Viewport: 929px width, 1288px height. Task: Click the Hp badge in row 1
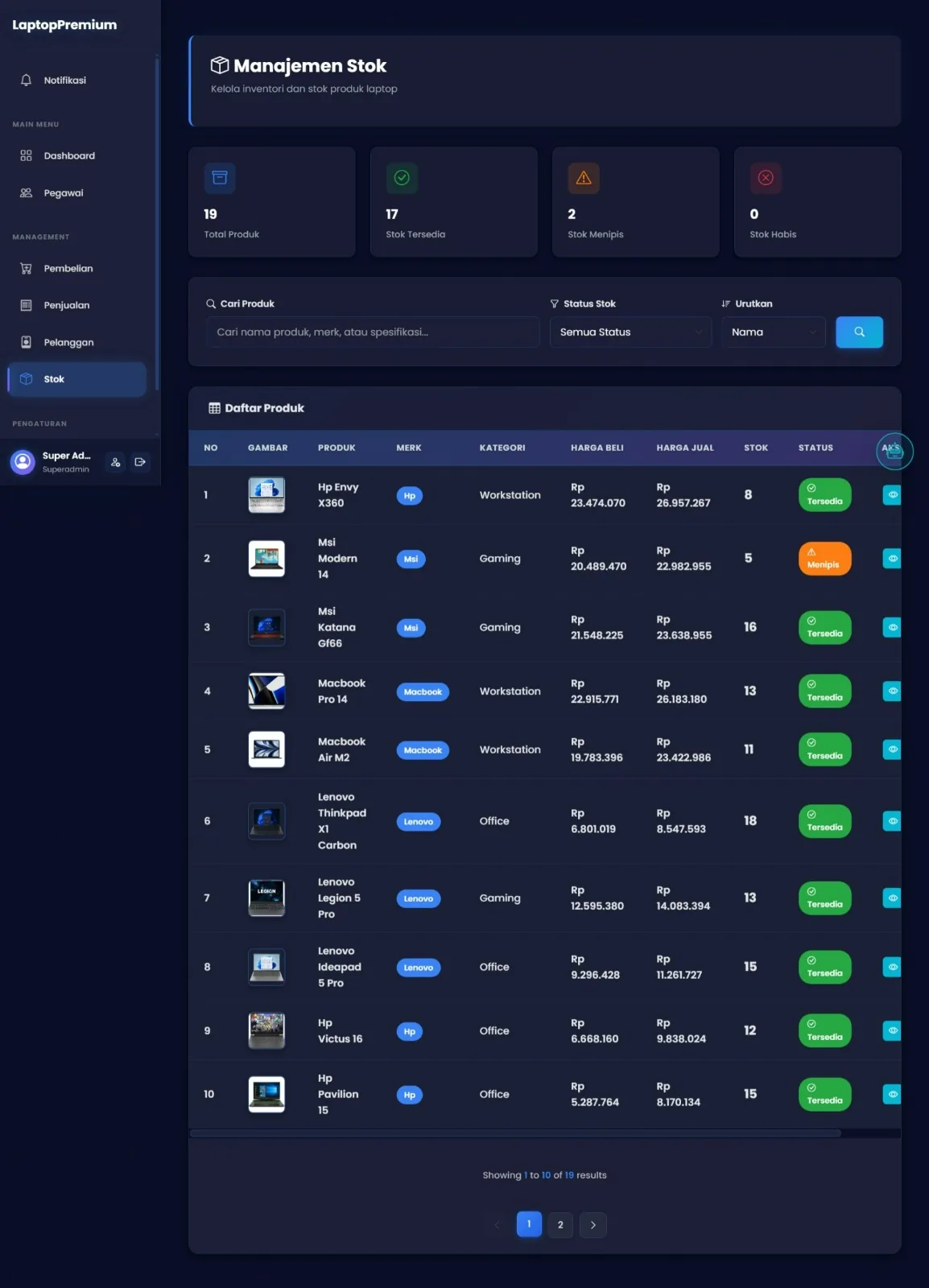click(x=410, y=496)
